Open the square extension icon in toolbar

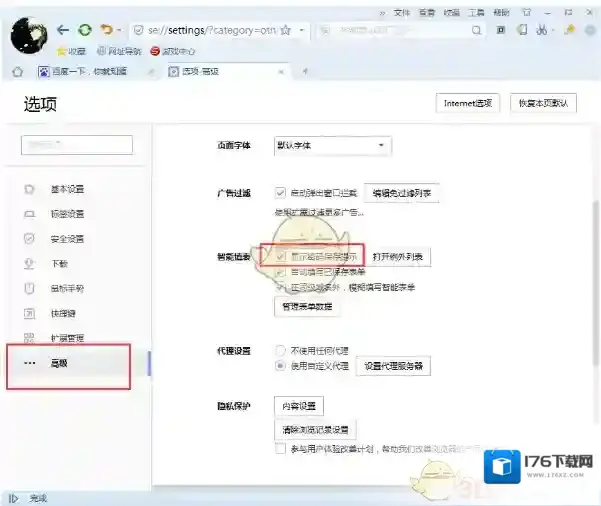pyautogui.click(x=501, y=30)
